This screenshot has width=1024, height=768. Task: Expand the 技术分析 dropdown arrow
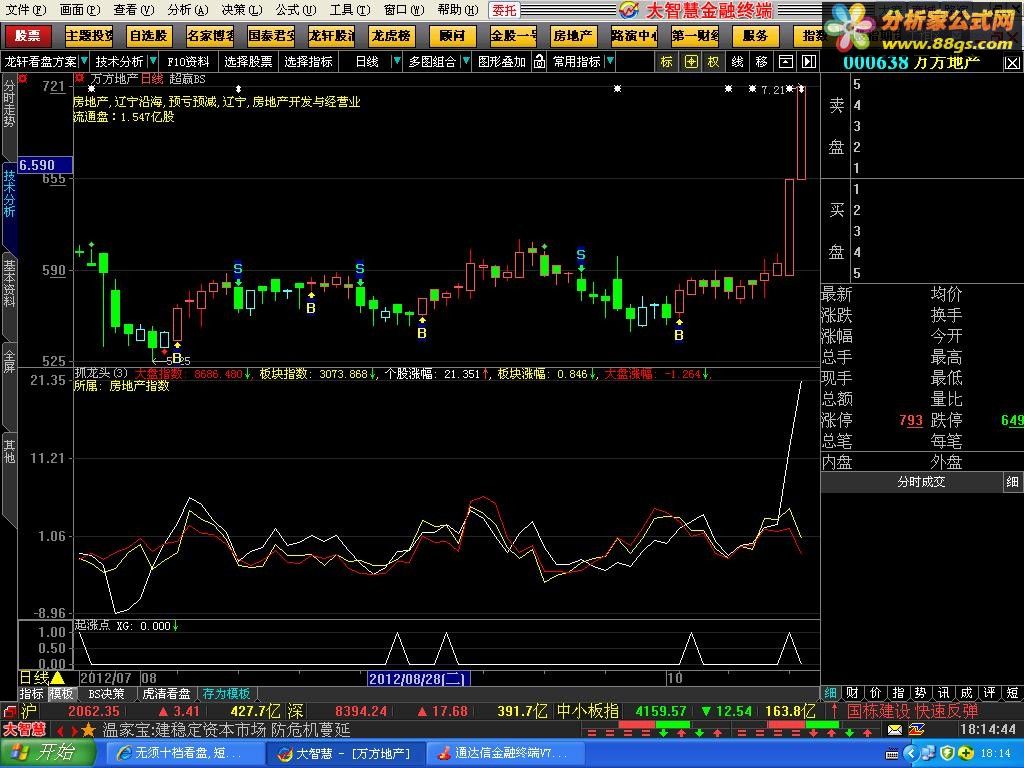click(153, 61)
